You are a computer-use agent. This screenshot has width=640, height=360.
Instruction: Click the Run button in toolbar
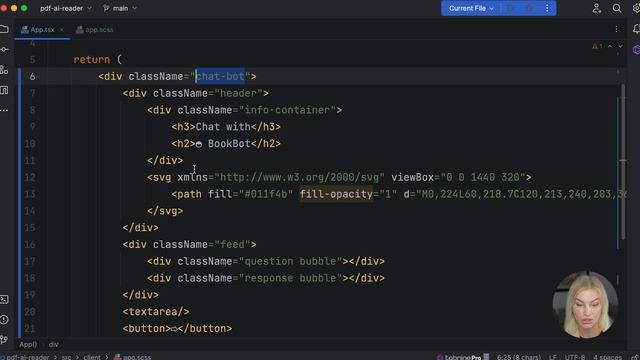(511, 8)
